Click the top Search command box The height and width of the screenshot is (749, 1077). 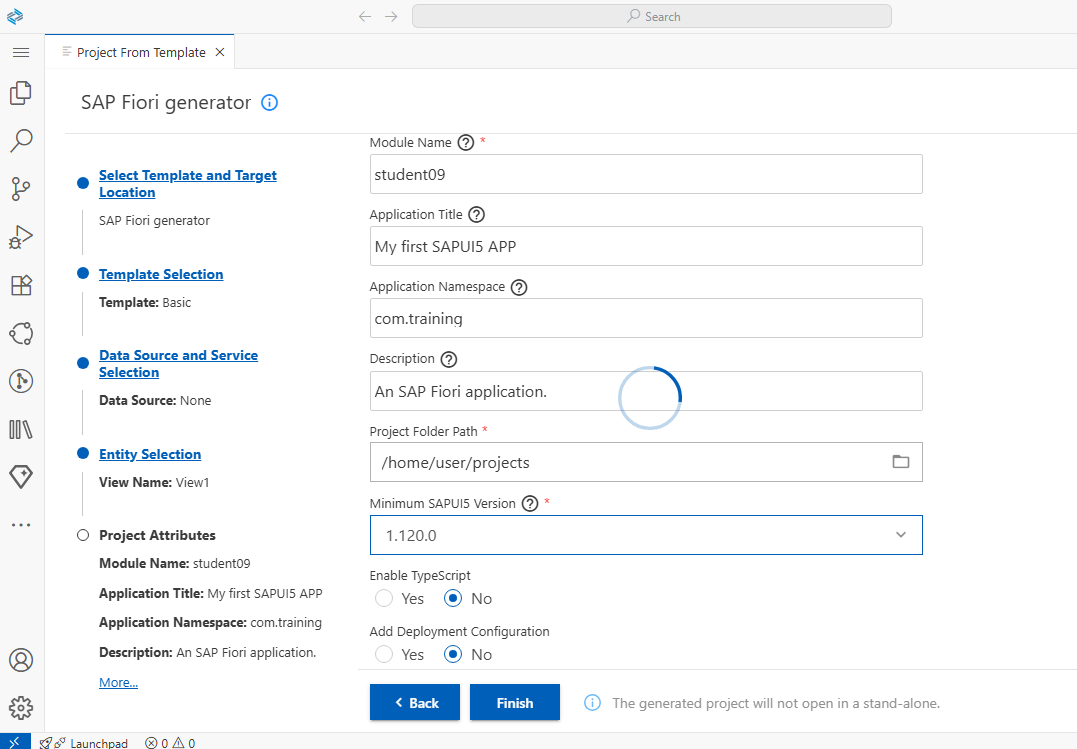[x=652, y=16]
